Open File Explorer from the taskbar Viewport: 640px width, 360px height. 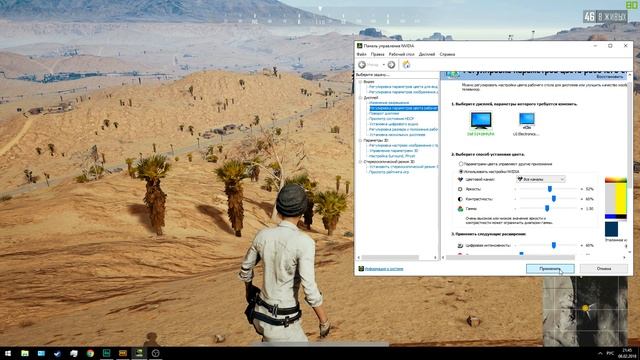click(25, 353)
